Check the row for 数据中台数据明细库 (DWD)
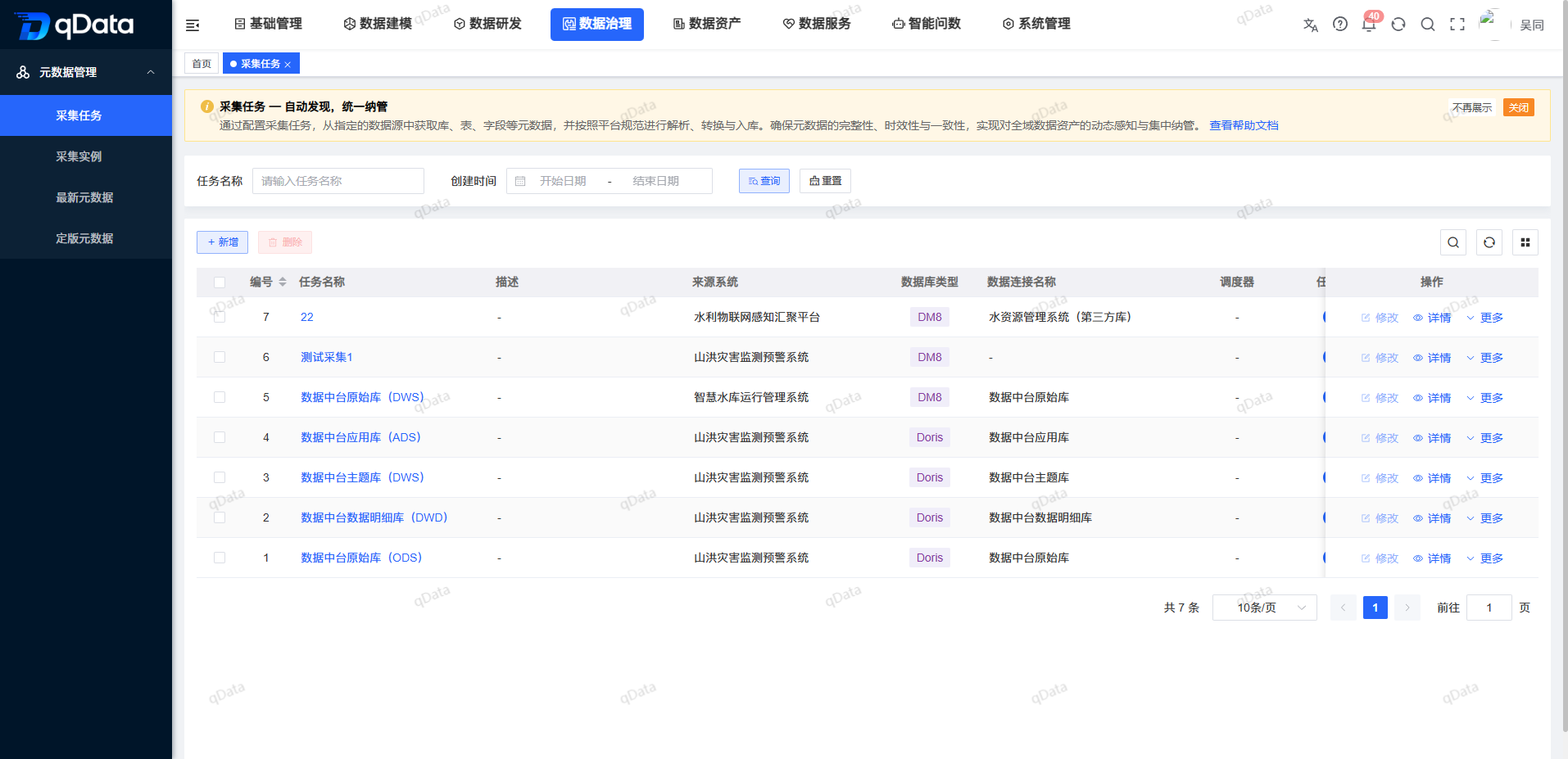This screenshot has height=759, width=1568. (x=220, y=517)
